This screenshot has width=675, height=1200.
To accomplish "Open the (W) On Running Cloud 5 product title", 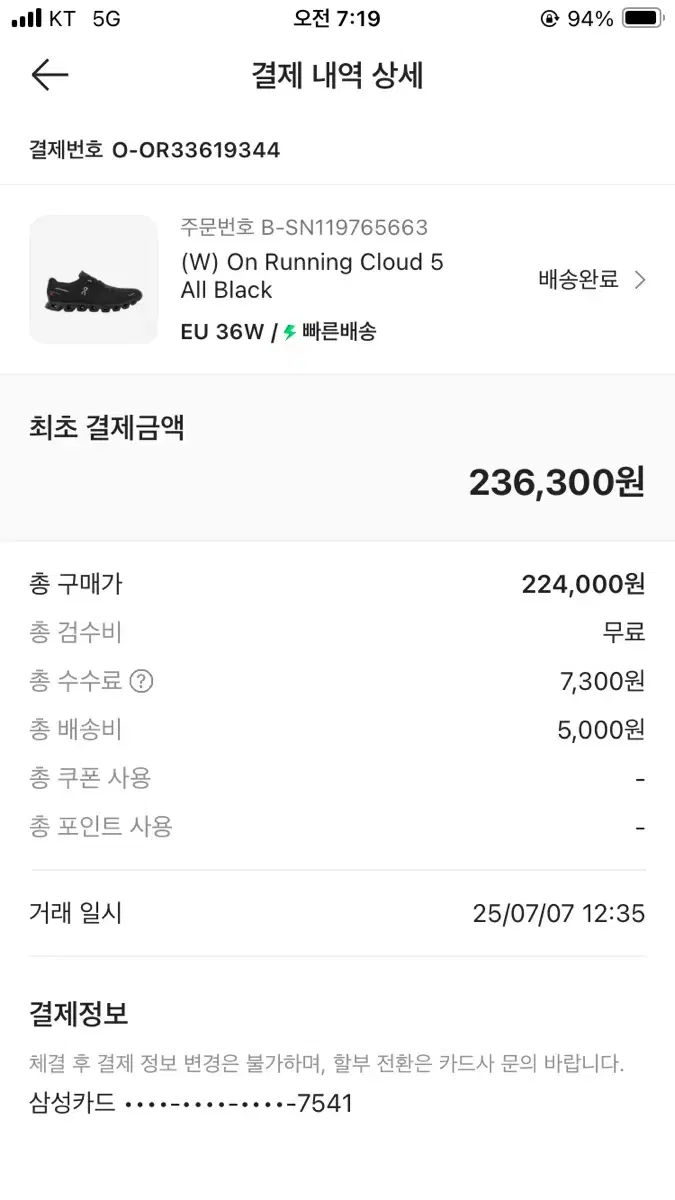I will point(312,276).
